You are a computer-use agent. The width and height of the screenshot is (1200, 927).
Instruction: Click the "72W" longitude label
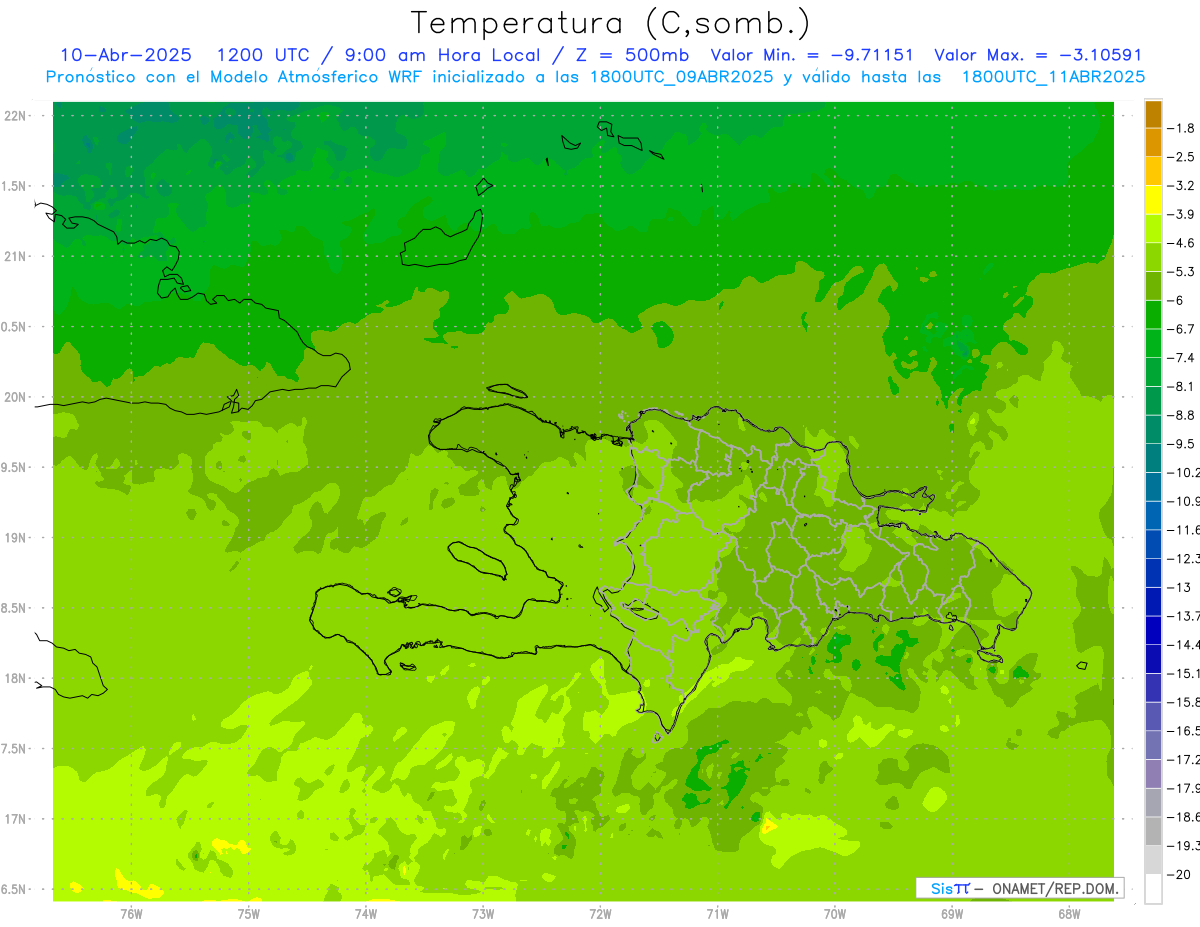(600, 913)
